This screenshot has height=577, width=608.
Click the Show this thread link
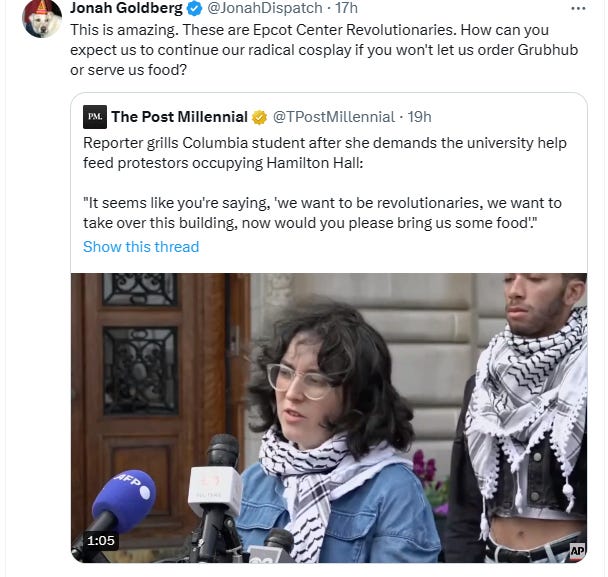(x=141, y=247)
